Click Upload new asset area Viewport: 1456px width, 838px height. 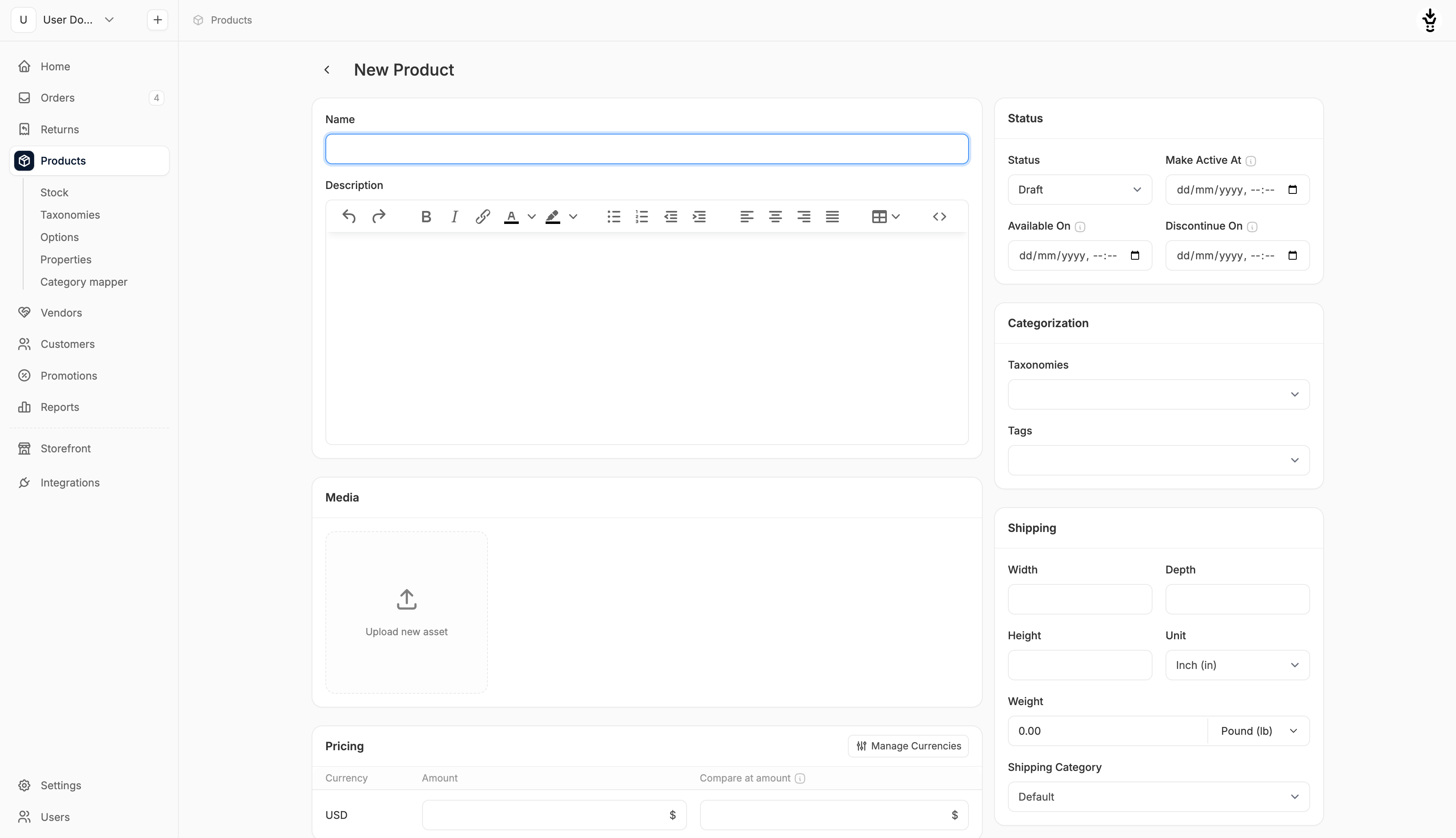click(x=406, y=612)
